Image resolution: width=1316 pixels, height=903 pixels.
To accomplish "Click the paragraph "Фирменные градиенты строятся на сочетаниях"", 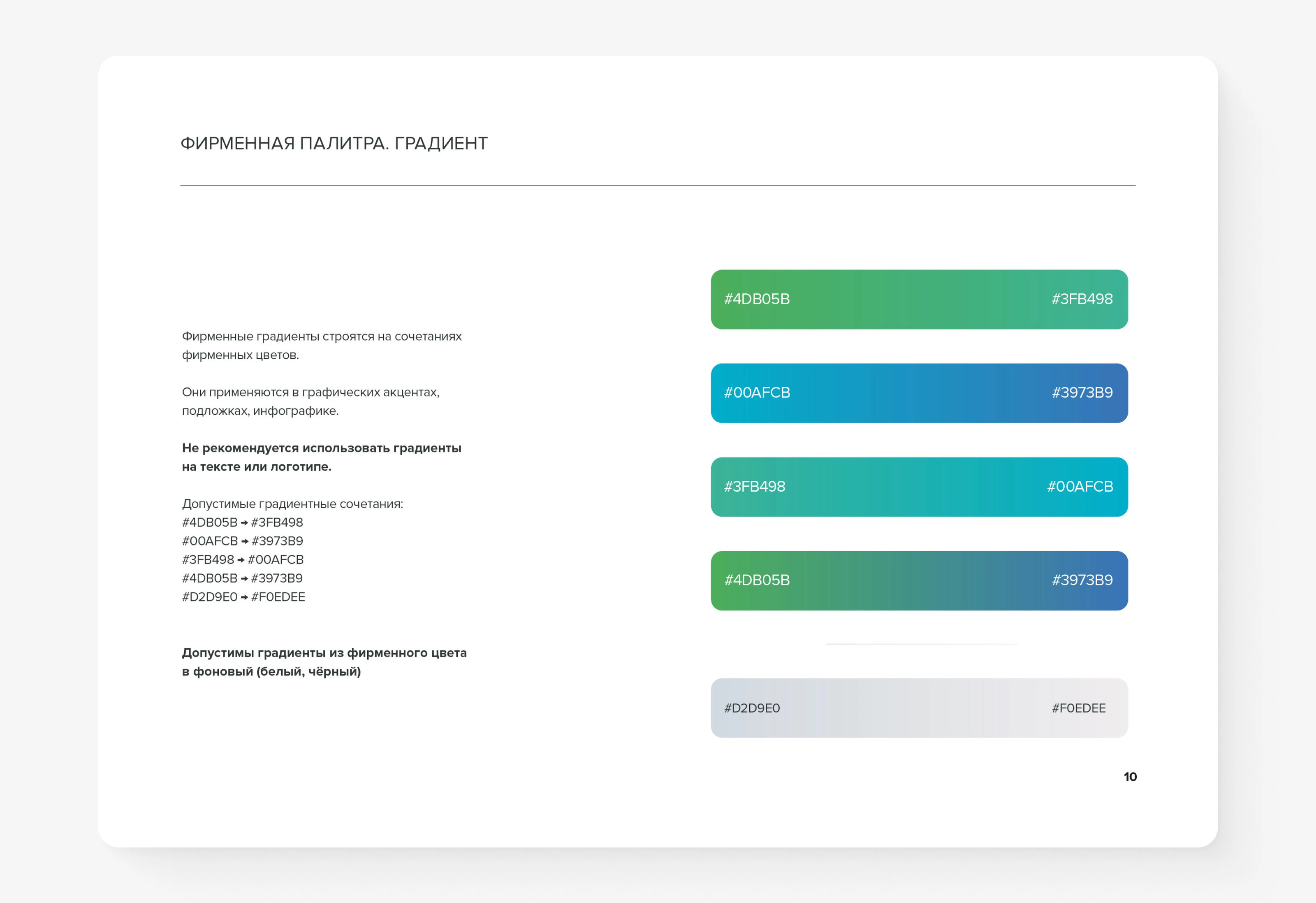I will [322, 337].
